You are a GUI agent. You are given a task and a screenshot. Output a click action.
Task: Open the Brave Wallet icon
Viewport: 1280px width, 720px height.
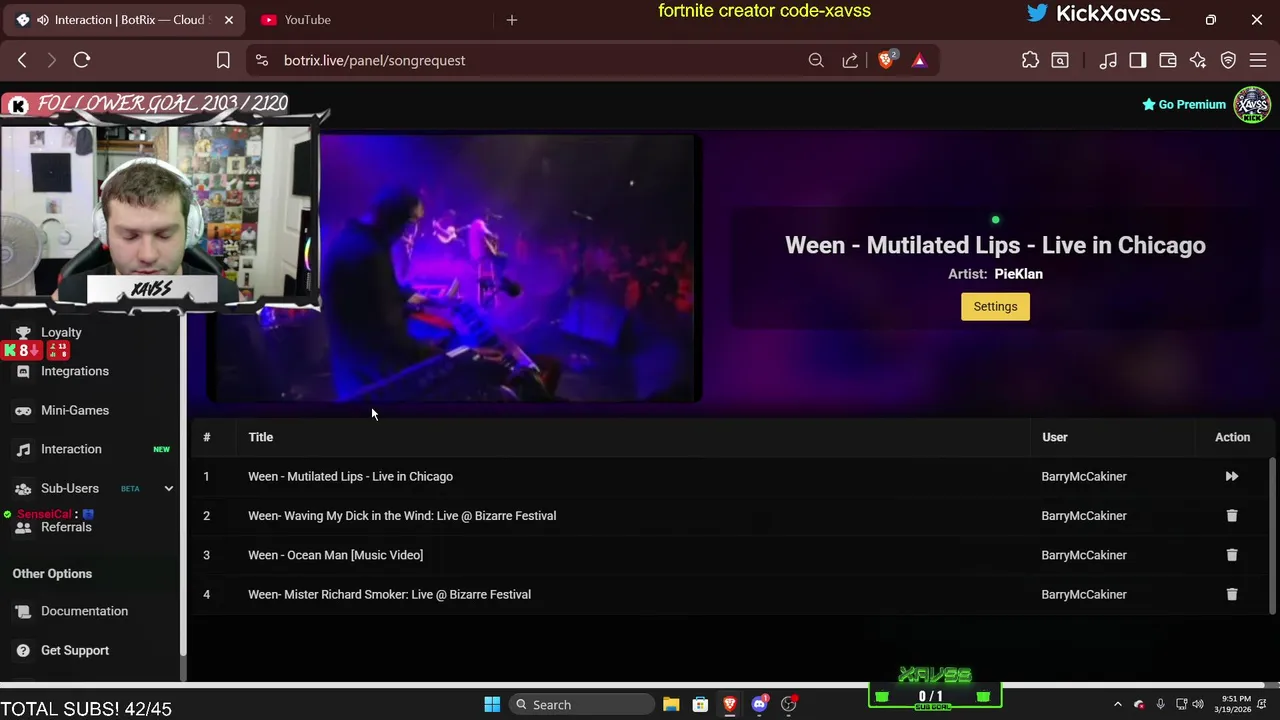coord(1167,61)
